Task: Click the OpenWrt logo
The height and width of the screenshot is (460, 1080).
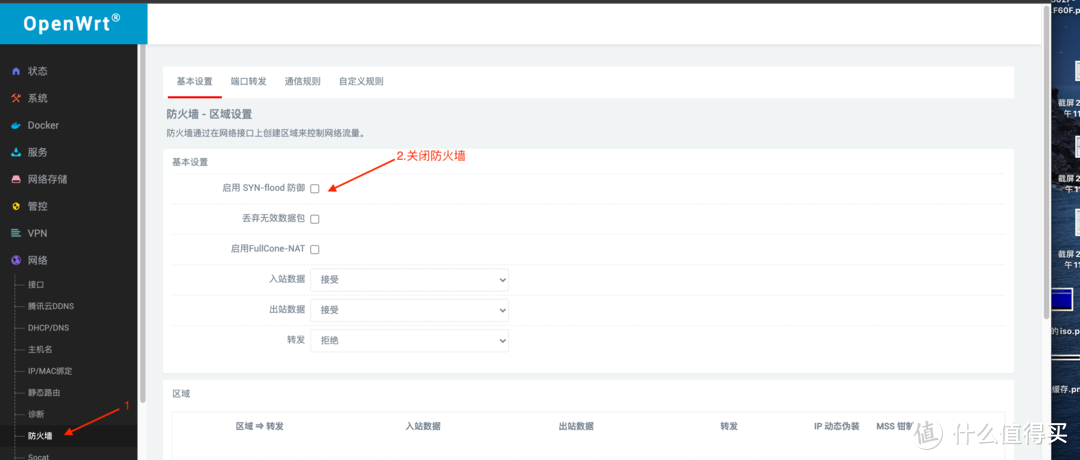Action: [72, 23]
